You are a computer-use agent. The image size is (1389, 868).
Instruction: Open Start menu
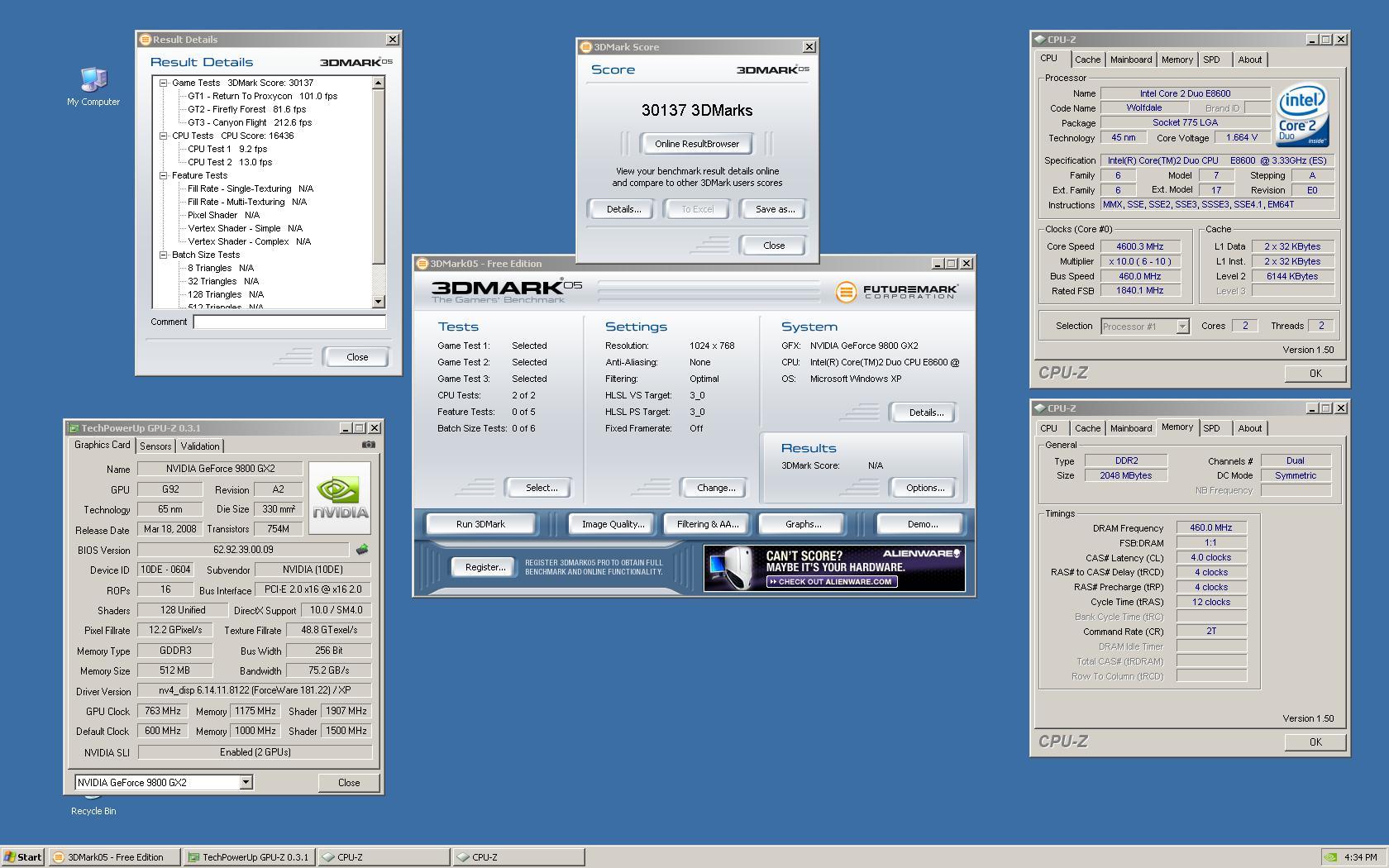click(x=23, y=857)
